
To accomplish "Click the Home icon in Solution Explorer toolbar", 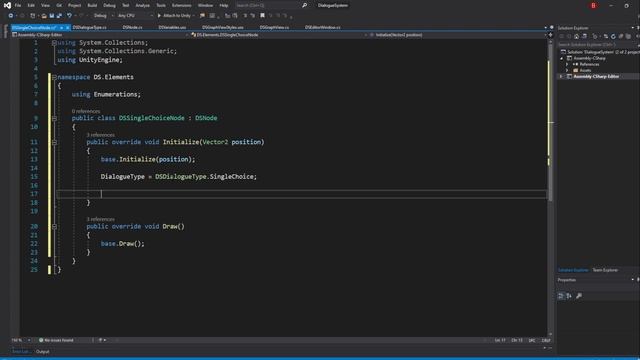I will [577, 36].
